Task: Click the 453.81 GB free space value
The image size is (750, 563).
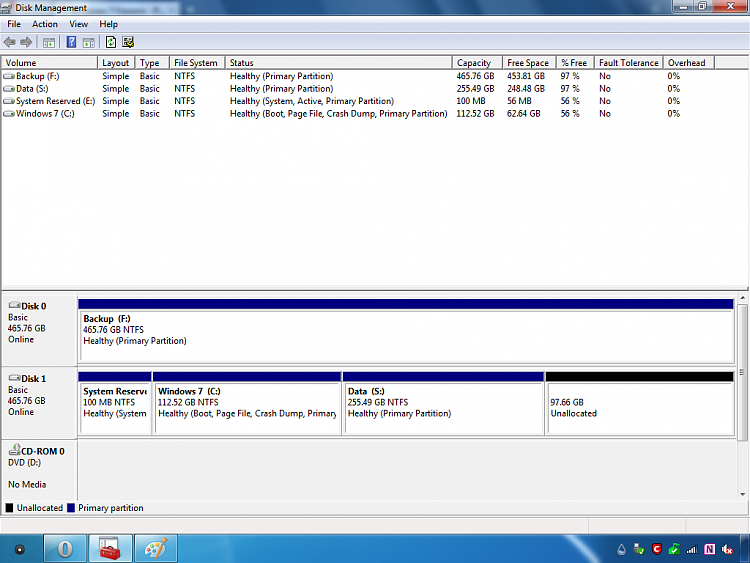Action: pos(526,76)
